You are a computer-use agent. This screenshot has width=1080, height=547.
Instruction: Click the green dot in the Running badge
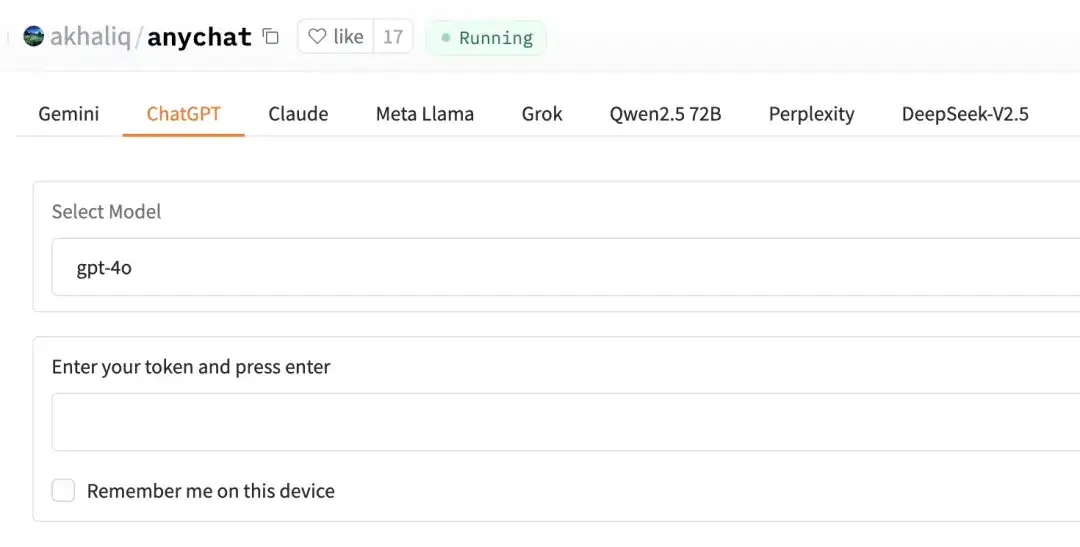pos(446,38)
